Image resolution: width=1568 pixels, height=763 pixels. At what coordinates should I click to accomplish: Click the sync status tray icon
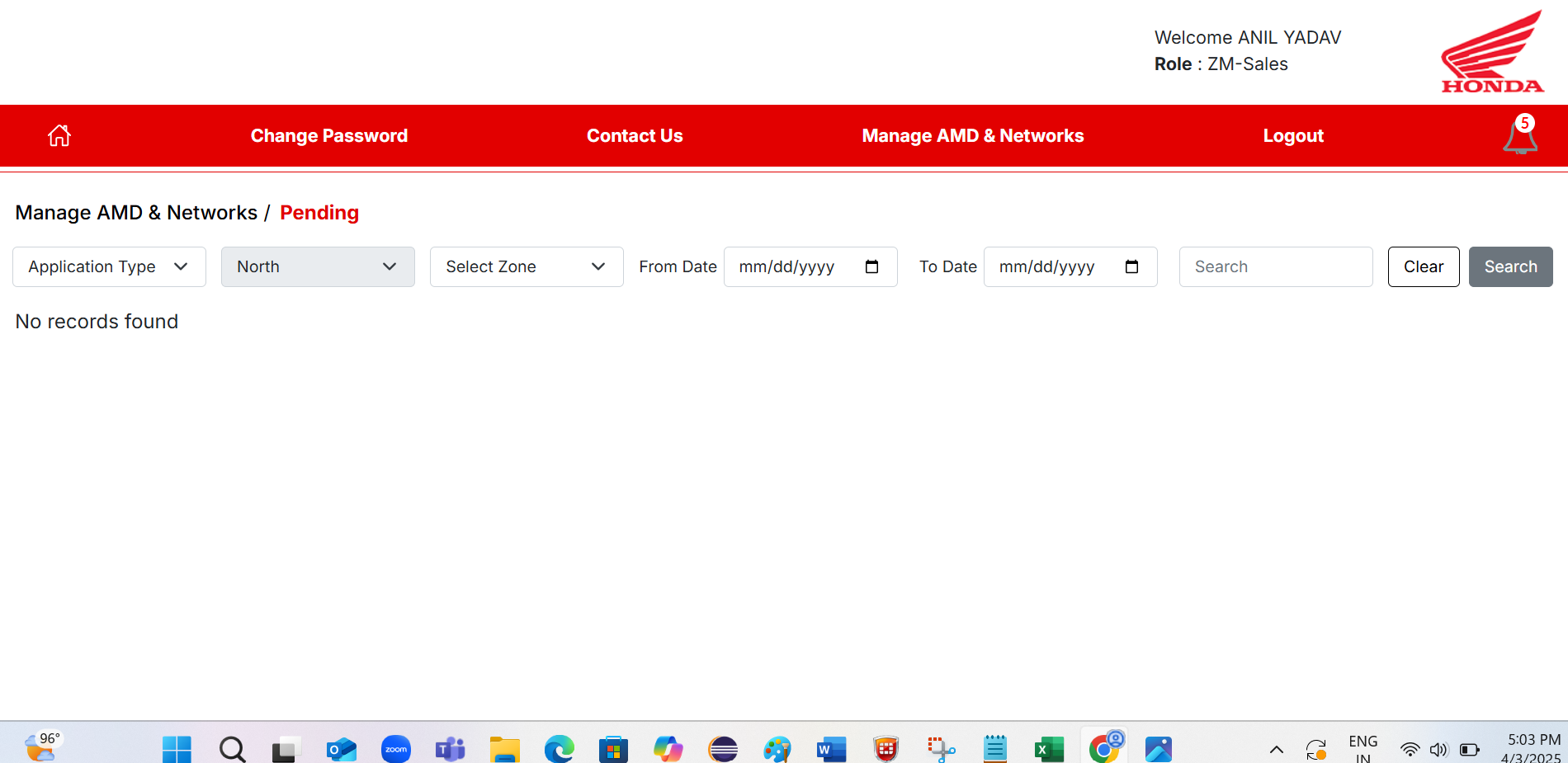point(1316,750)
